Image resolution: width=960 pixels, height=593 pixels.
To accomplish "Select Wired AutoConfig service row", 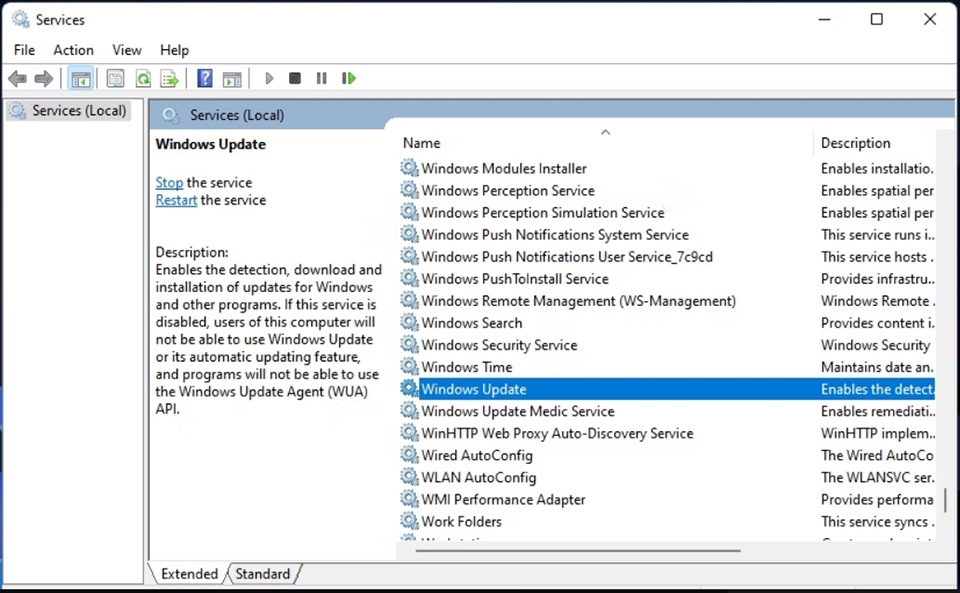I will (x=477, y=455).
